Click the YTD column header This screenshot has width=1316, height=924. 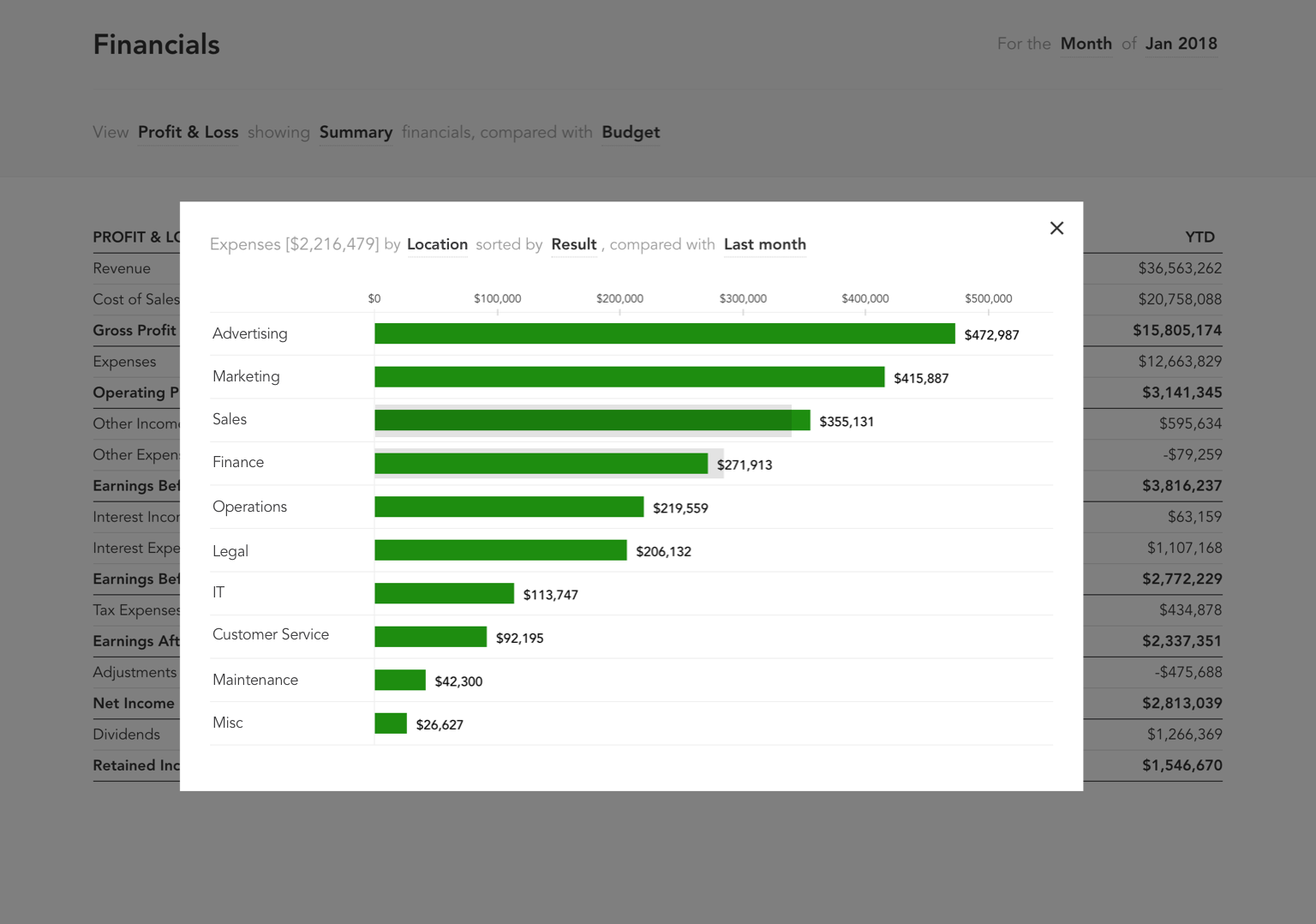click(x=1199, y=237)
